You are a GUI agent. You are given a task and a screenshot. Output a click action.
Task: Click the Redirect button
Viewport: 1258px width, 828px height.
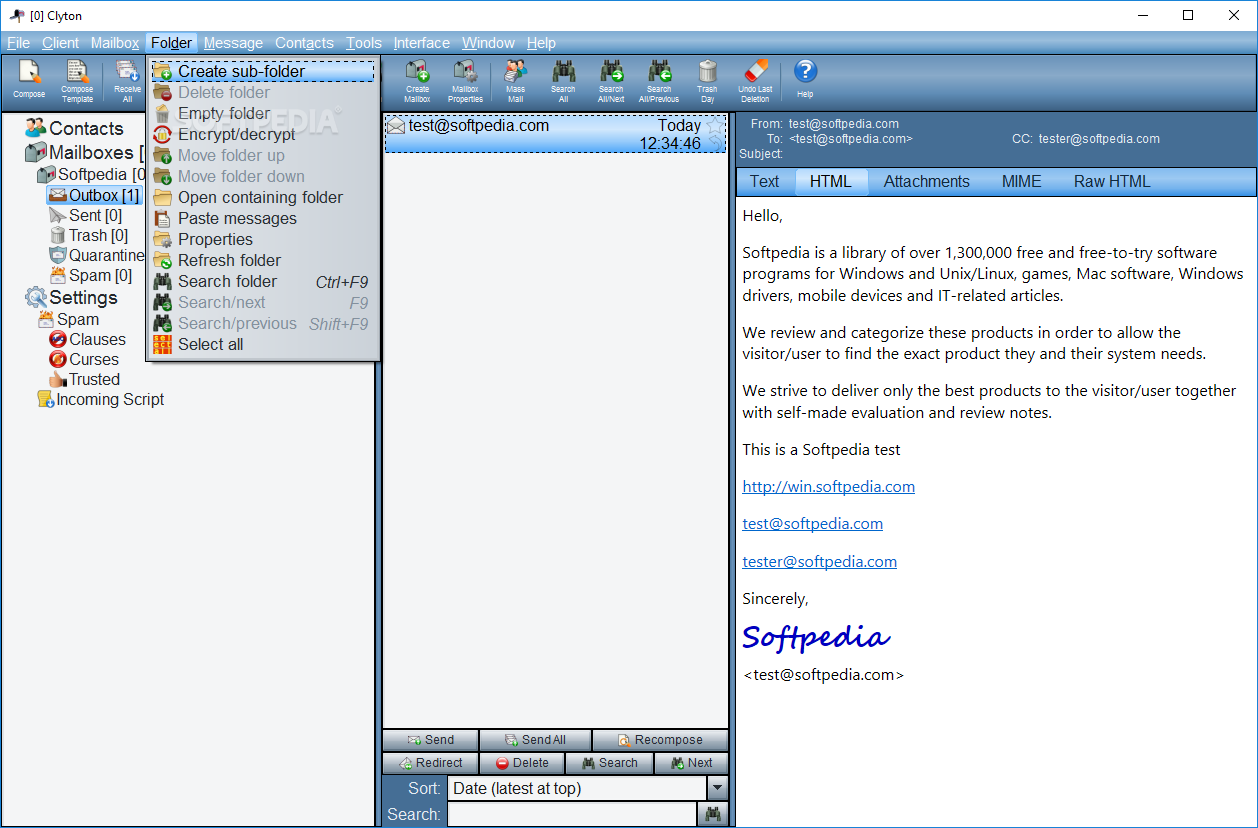tap(430, 763)
